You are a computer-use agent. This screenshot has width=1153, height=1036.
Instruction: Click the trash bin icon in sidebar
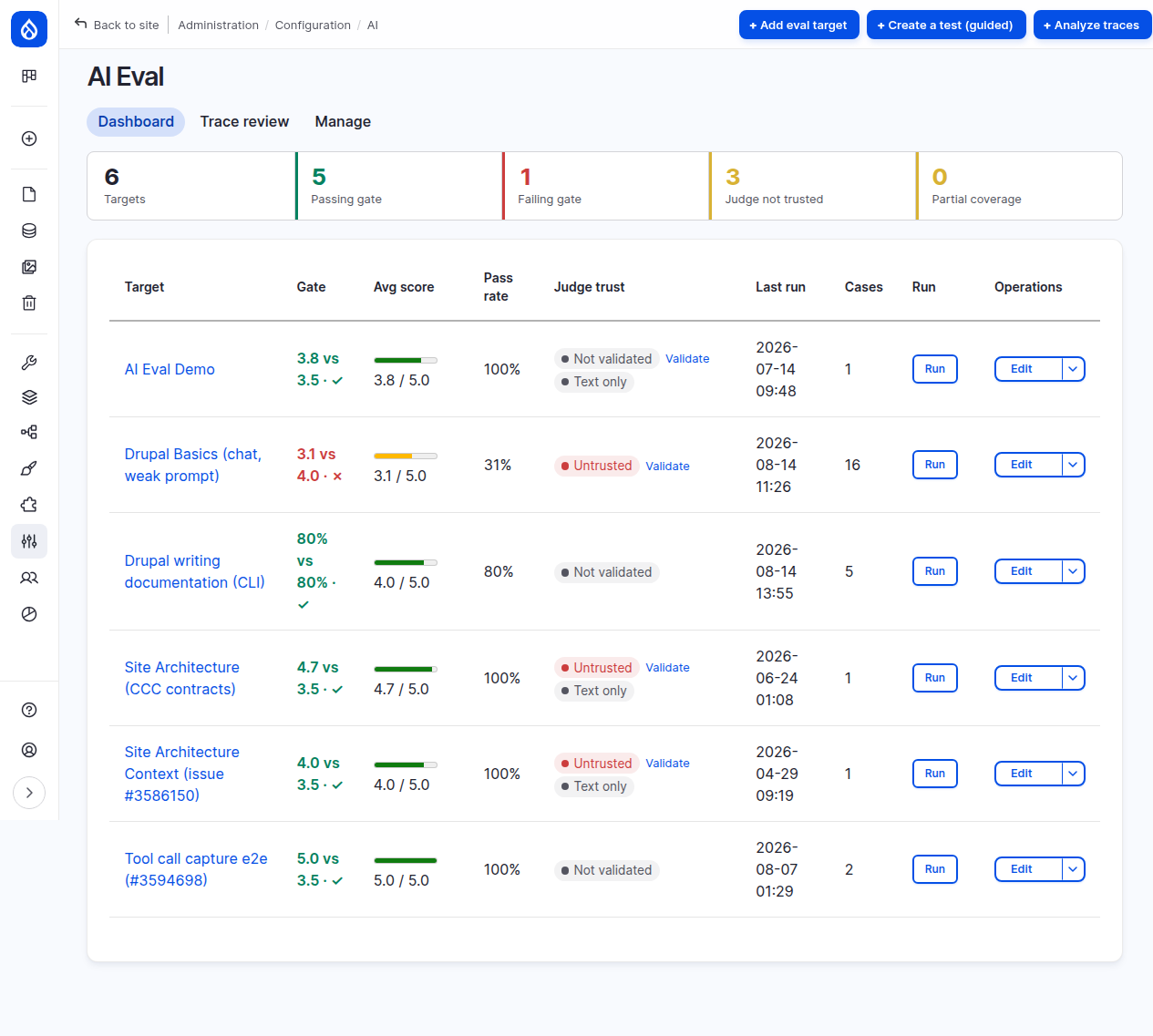click(x=29, y=303)
